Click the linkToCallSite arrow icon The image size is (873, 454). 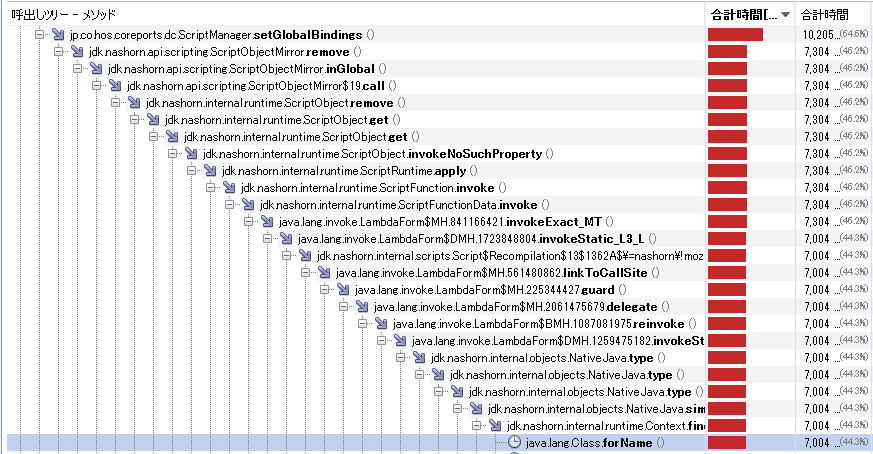click(x=325, y=272)
